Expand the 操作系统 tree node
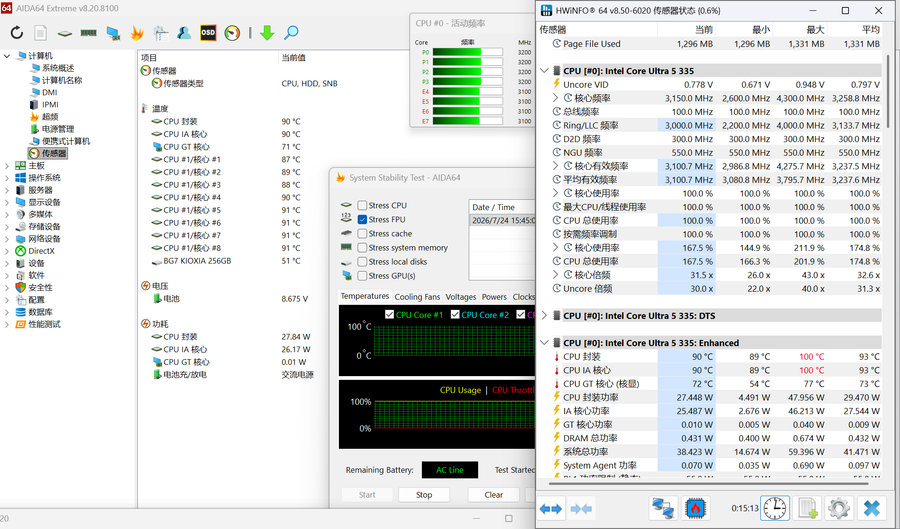 (x=7, y=178)
